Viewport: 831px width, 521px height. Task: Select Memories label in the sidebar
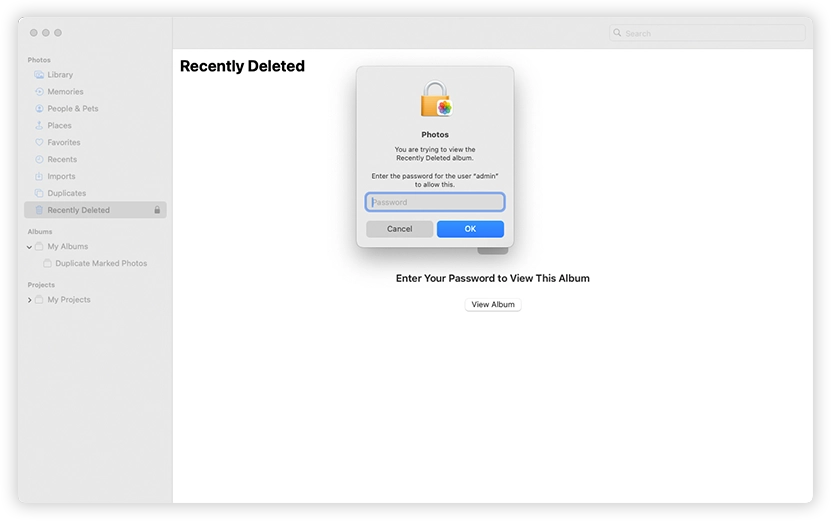coord(65,92)
